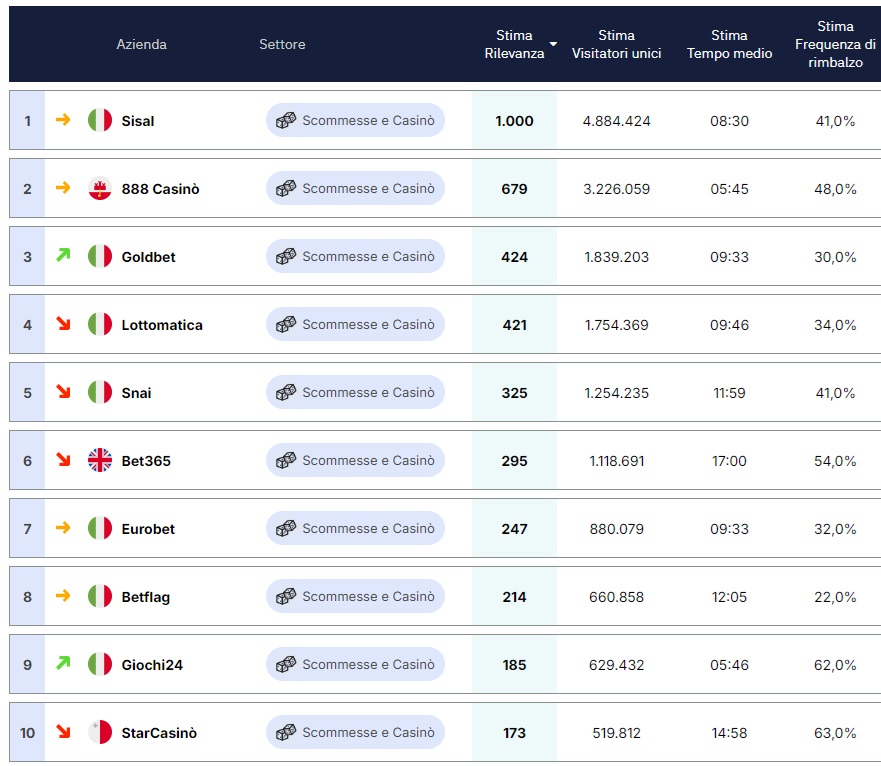Sort by Stima Visitatori unici column header

[x=616, y=44]
